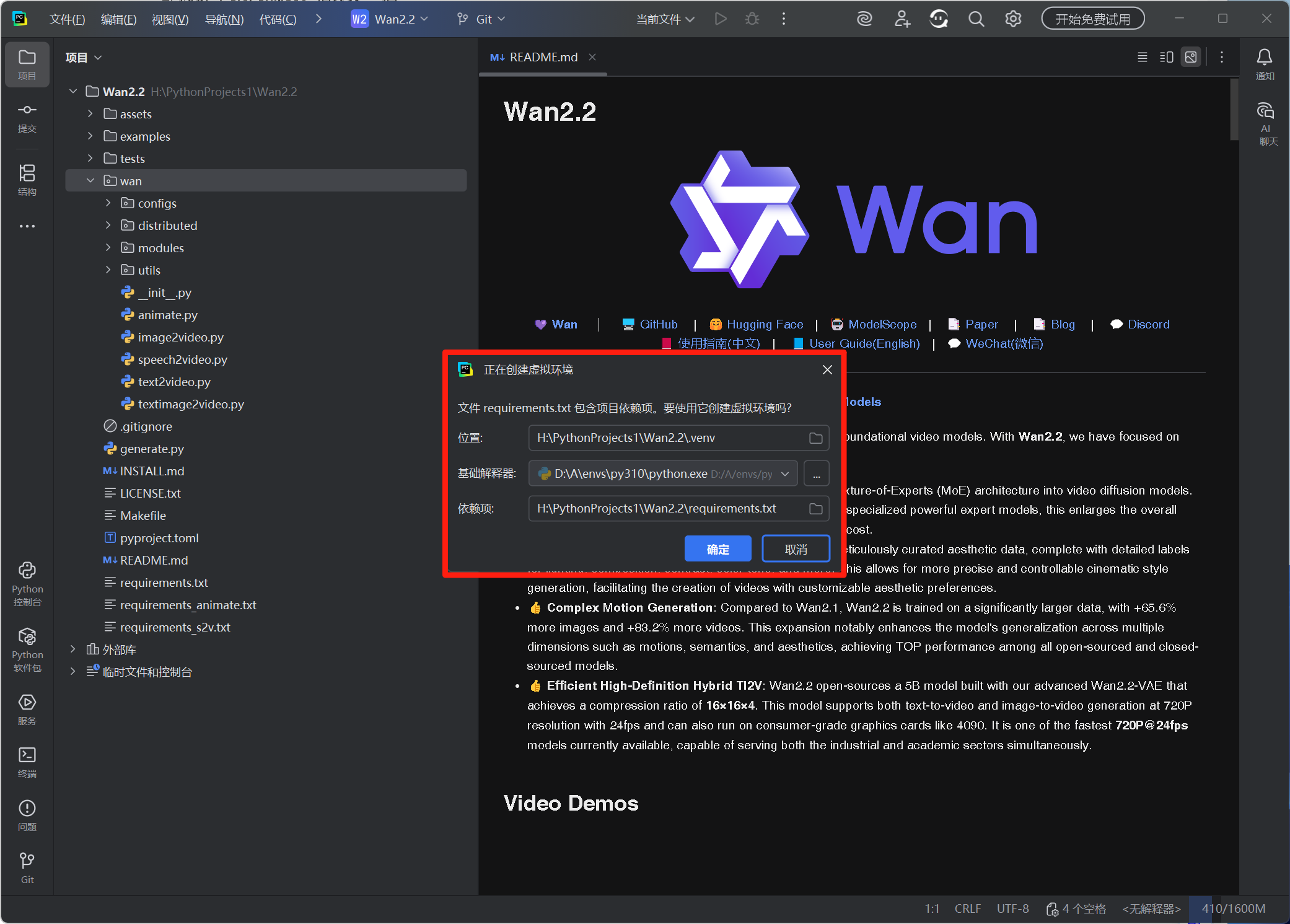Viewport: 1290px width, 924px height.
Task: Click the AI assistant swirl icon
Action: click(864, 19)
